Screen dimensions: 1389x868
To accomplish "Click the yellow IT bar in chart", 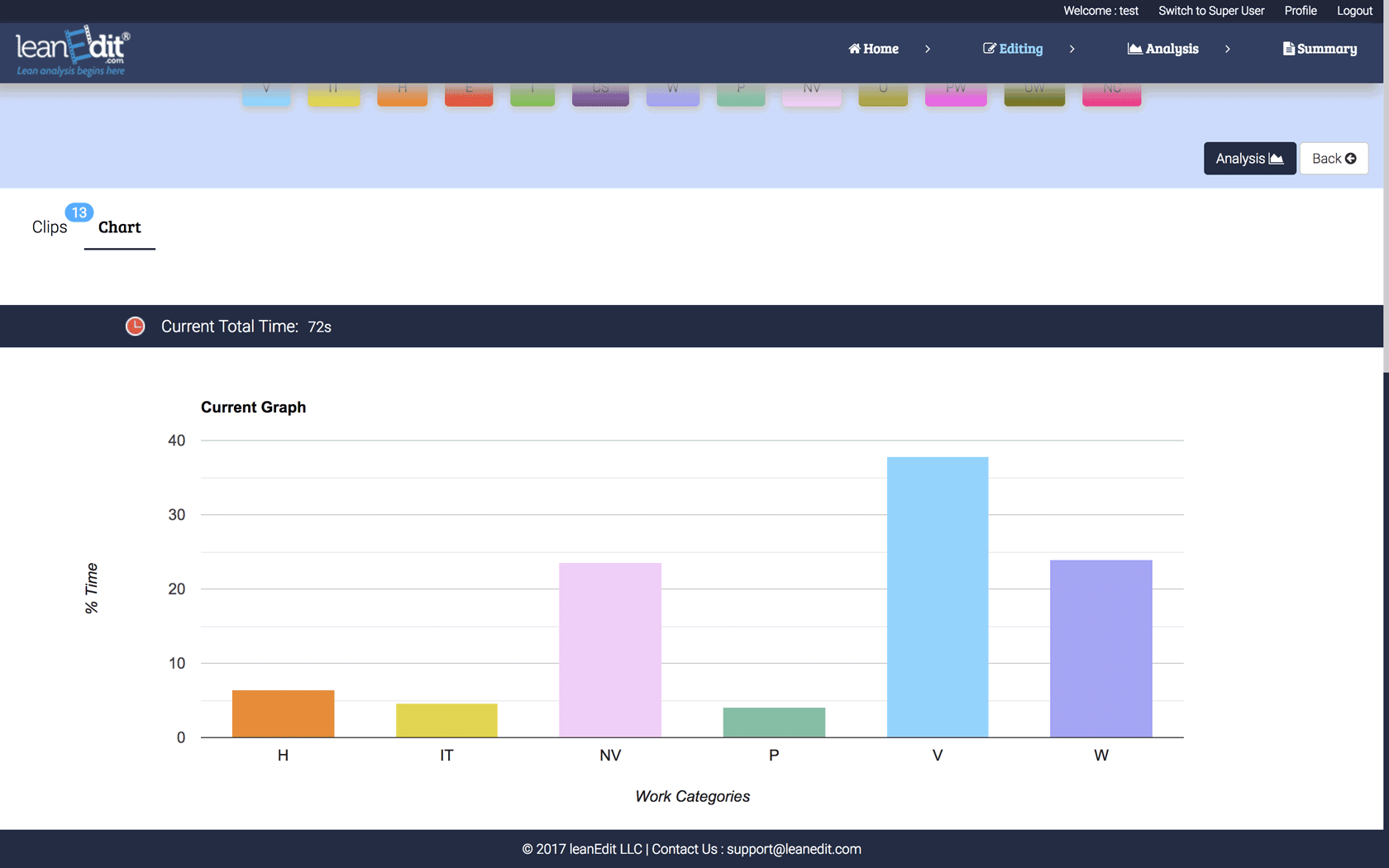I will coord(446,720).
